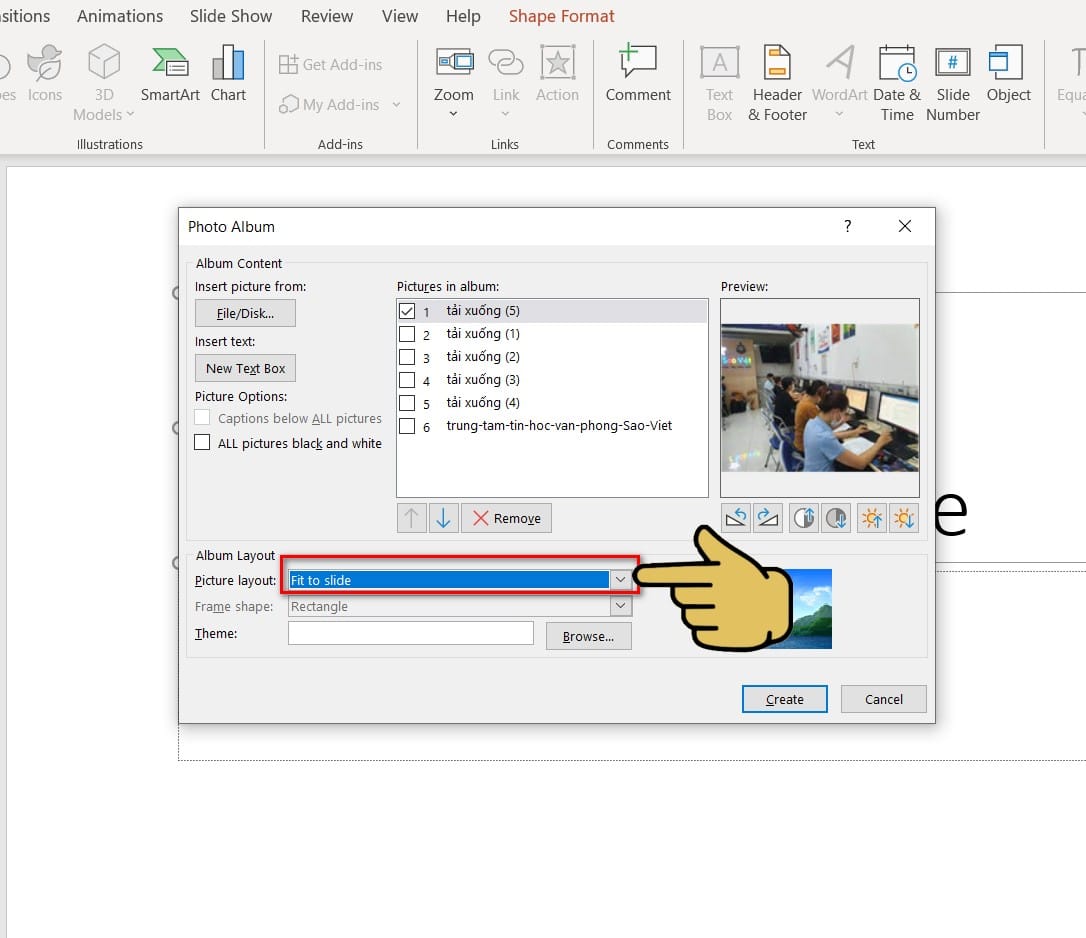Click the File/Disk... button

tap(245, 313)
